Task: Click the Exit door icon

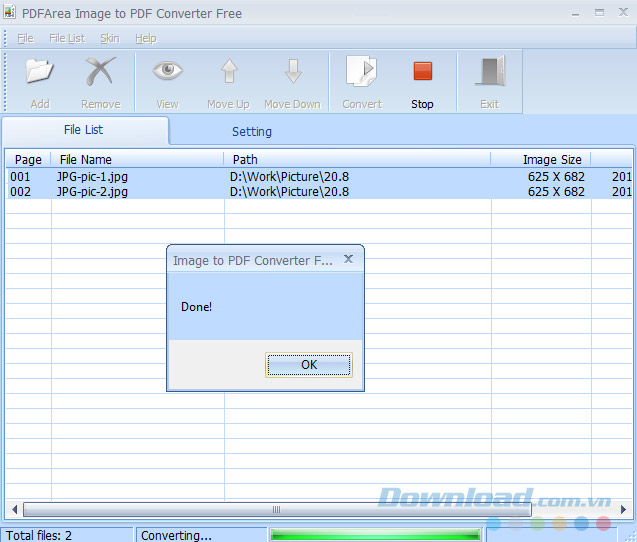Action: (490, 71)
